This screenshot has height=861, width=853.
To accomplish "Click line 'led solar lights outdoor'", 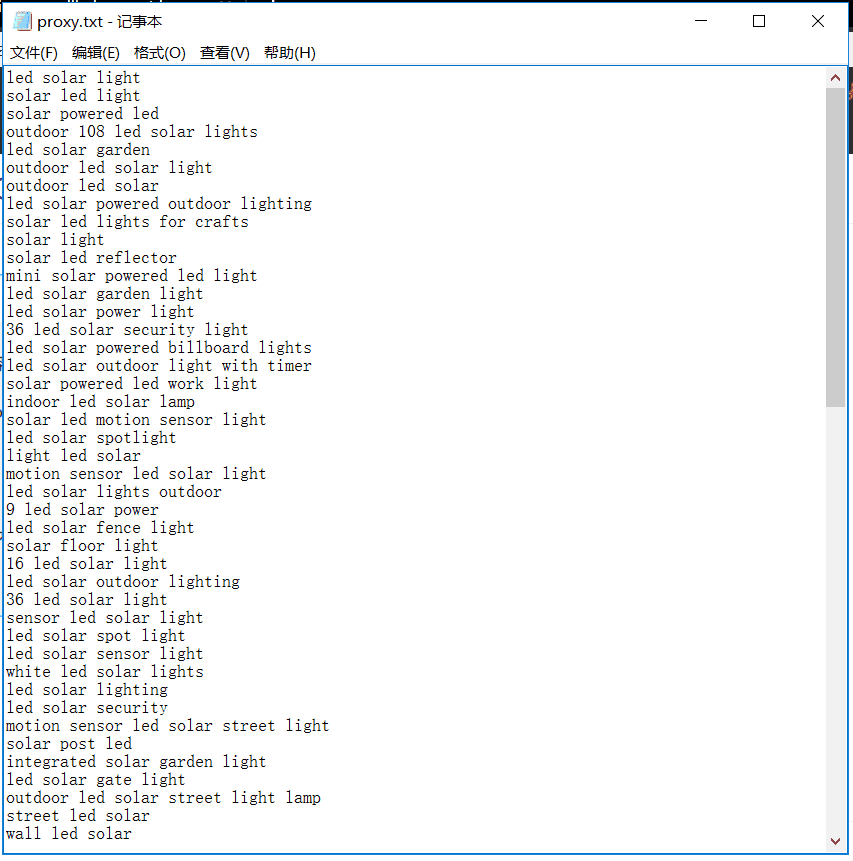I will pos(114,492).
